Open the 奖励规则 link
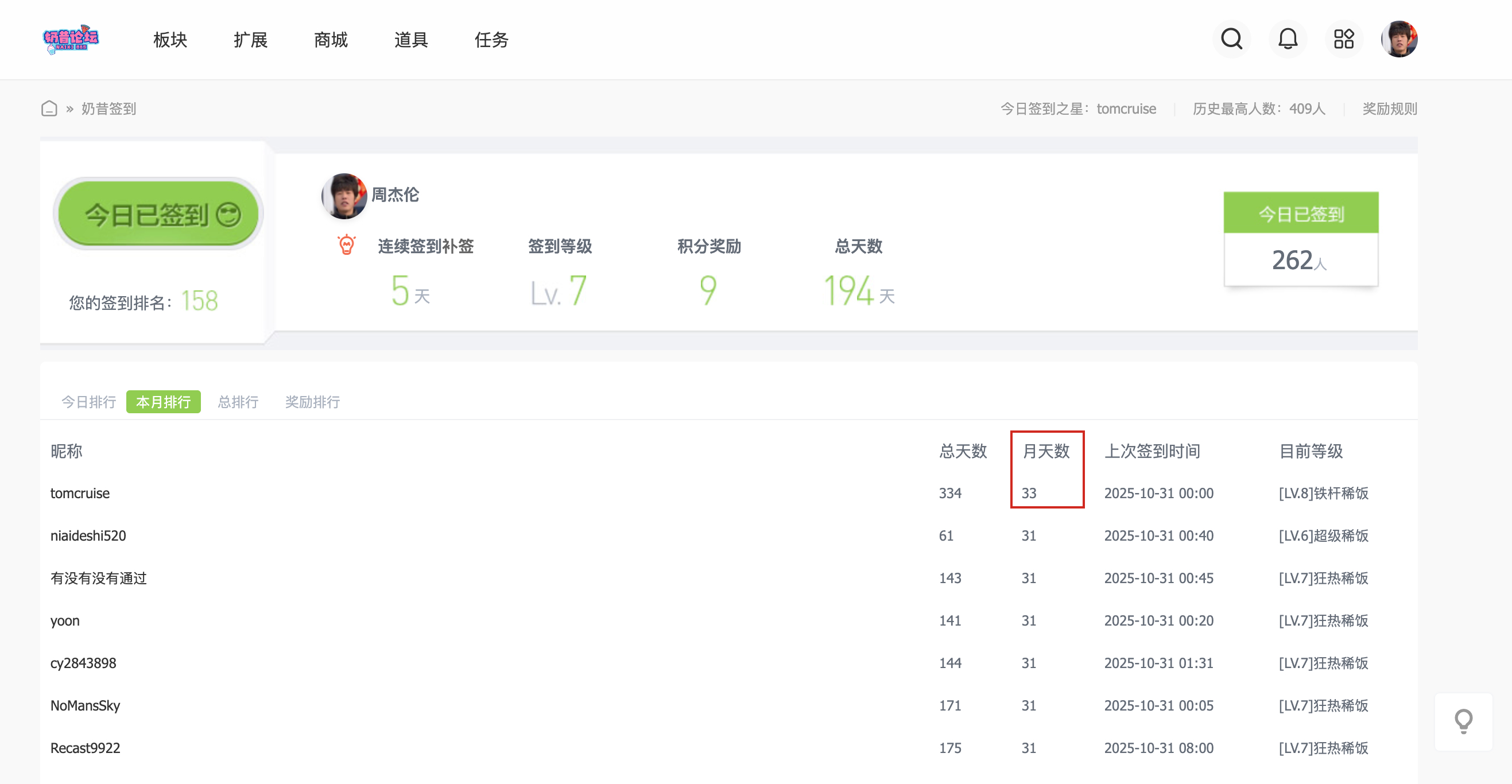Screen dimensions: 1512x784 (1389, 108)
